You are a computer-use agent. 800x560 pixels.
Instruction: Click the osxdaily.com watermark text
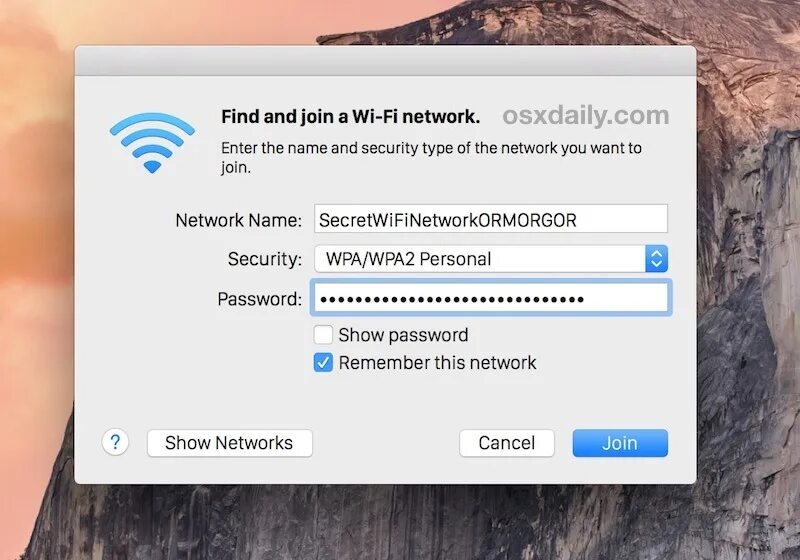pyautogui.click(x=586, y=115)
